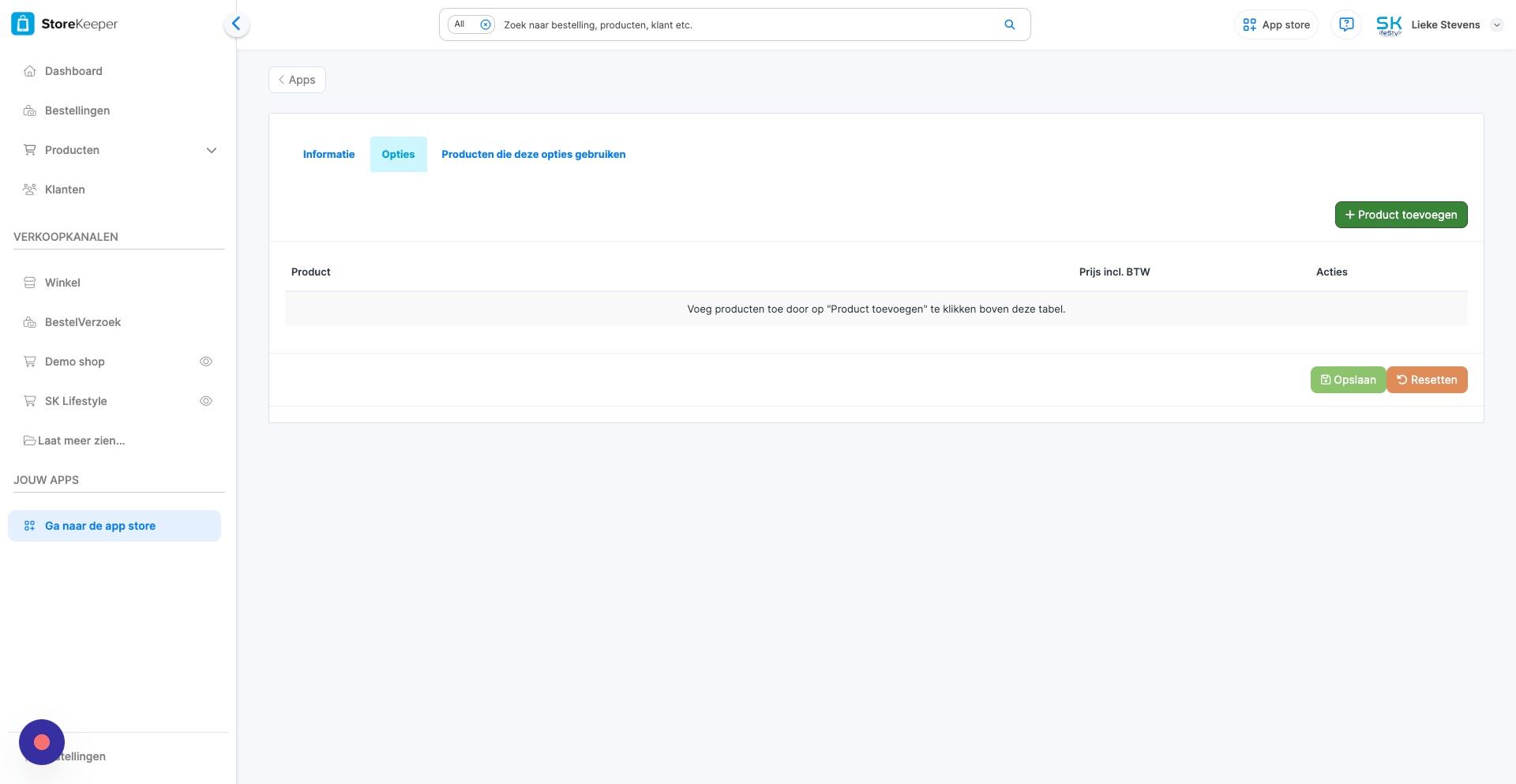Click the Acties column header
Image resolution: width=1516 pixels, height=784 pixels.
[1331, 272]
